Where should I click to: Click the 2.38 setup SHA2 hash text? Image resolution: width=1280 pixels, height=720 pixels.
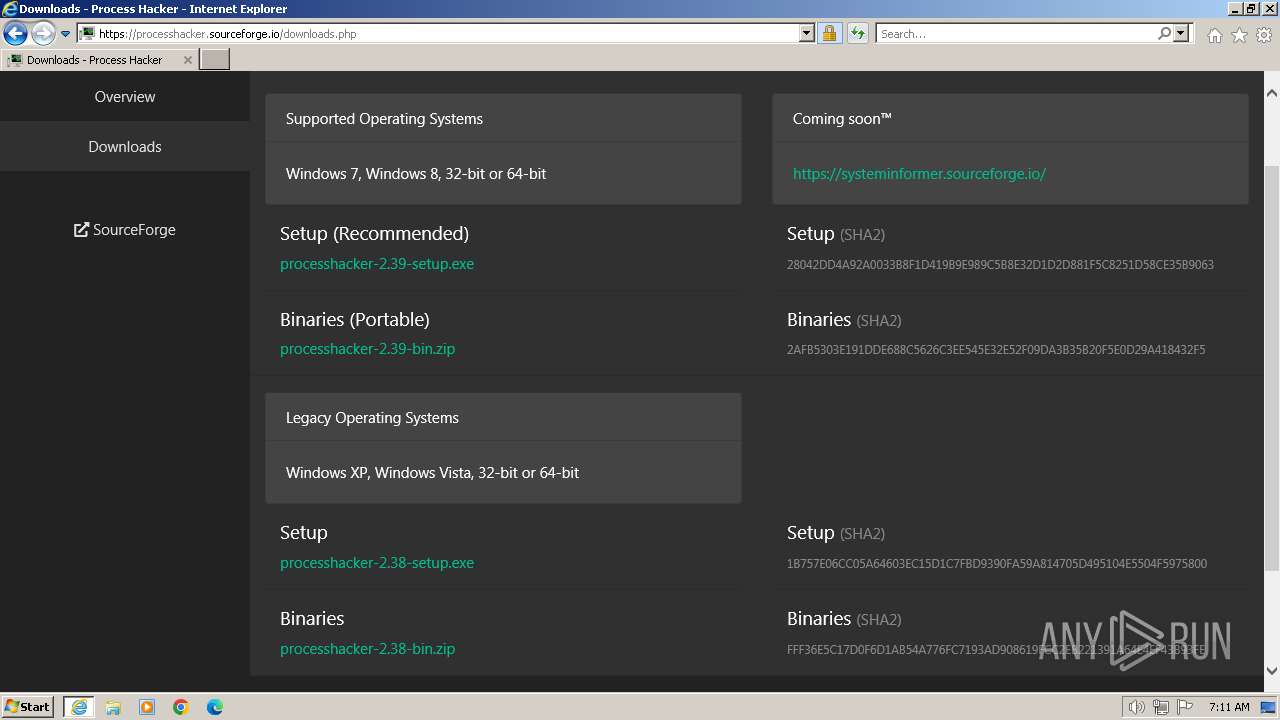pos(997,564)
